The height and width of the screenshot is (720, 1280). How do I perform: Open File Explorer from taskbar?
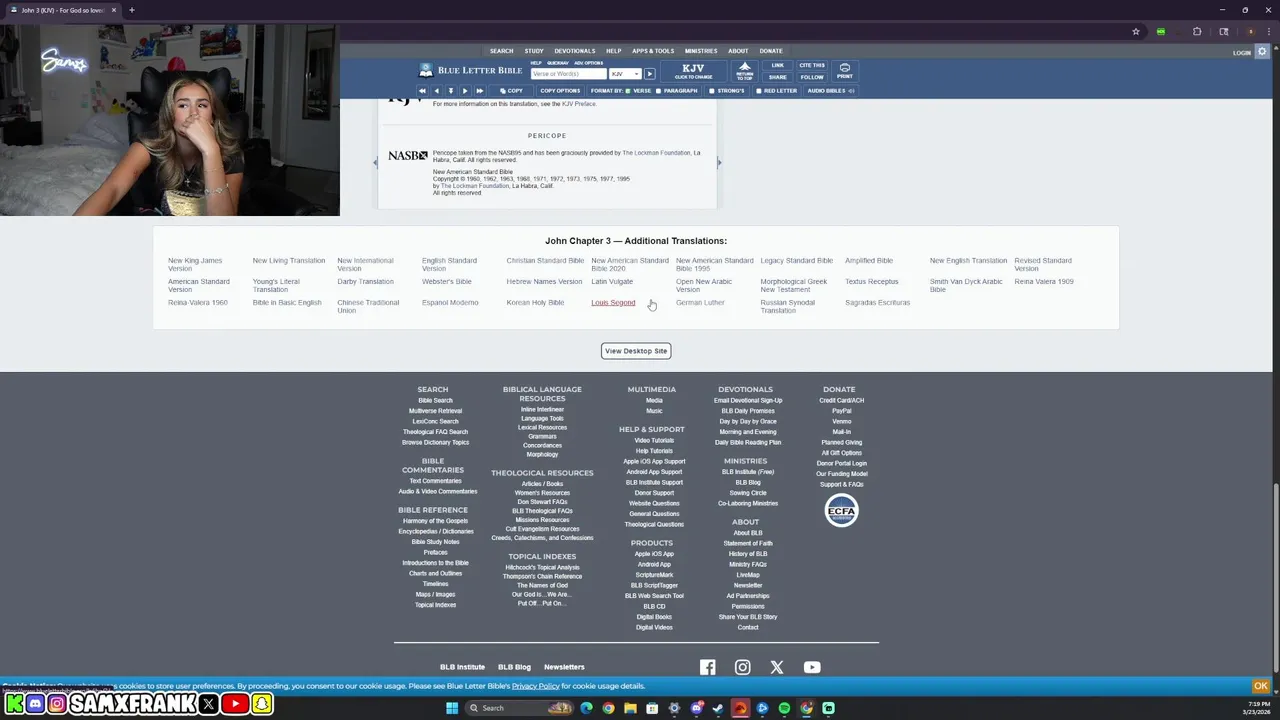click(x=630, y=708)
